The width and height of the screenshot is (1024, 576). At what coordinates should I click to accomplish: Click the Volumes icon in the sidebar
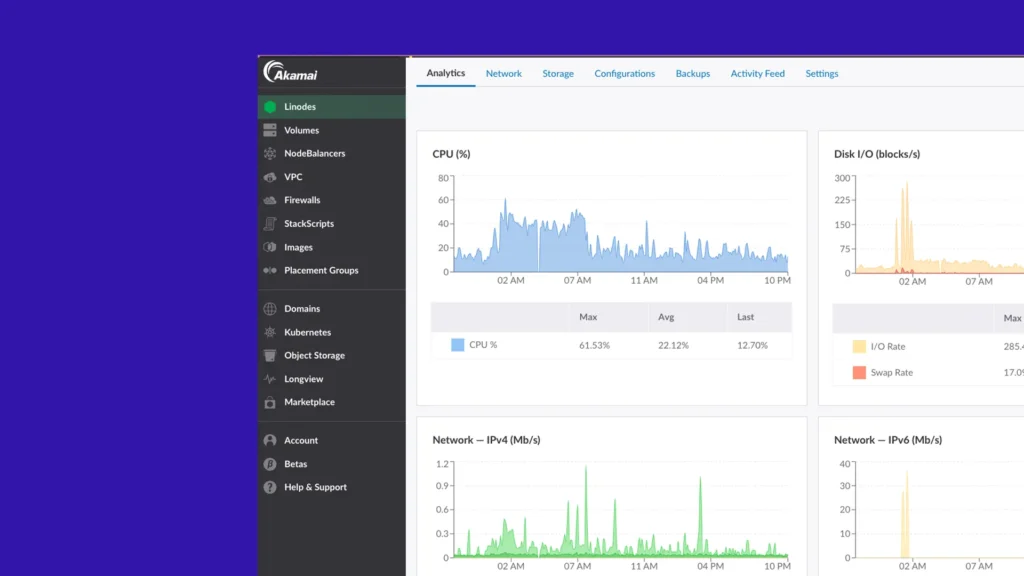coord(270,130)
